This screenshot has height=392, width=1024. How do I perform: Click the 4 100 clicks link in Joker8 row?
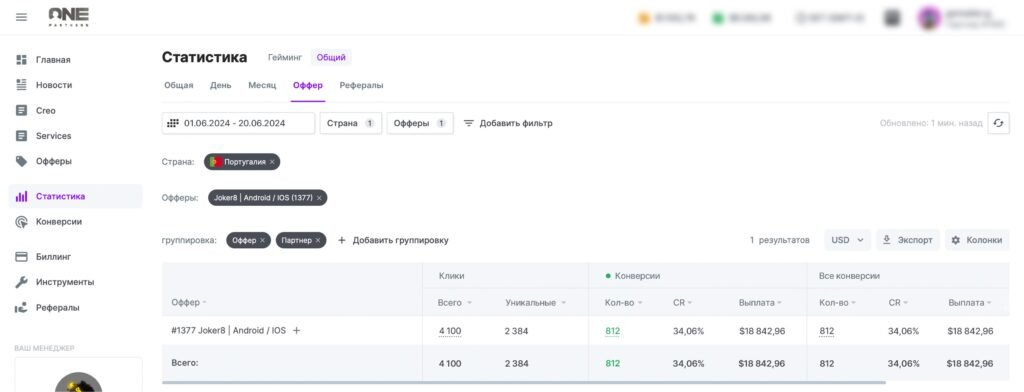(449, 331)
